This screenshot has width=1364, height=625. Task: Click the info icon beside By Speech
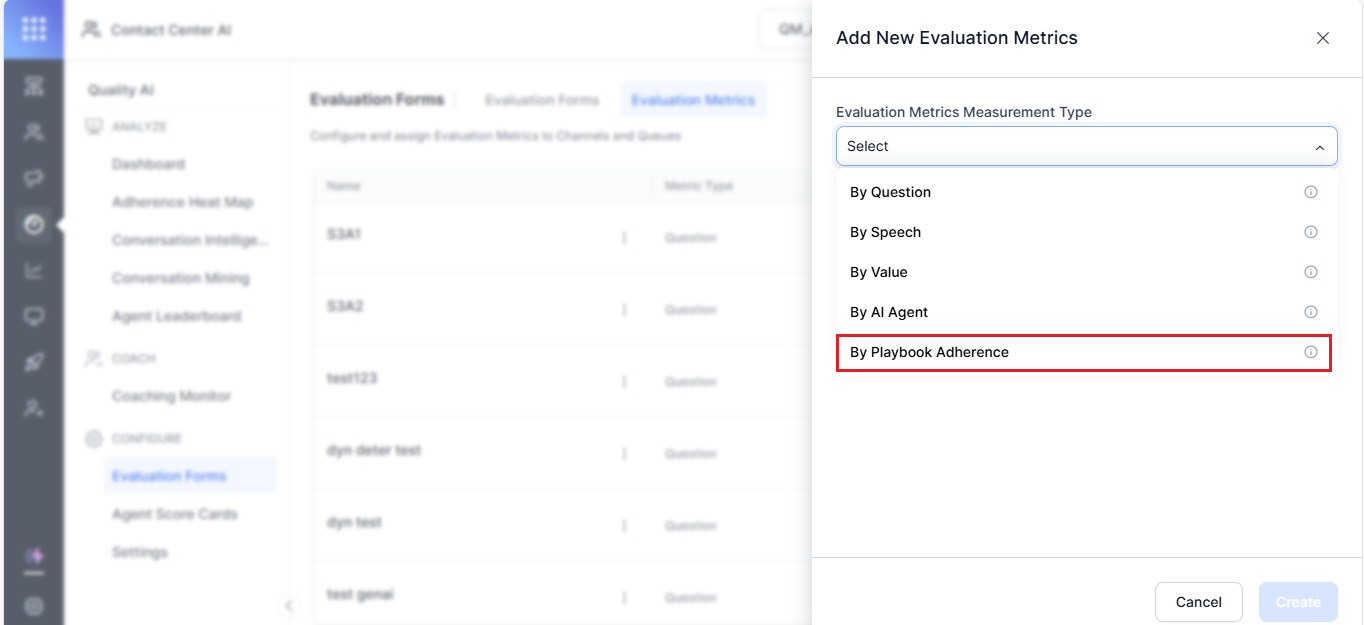(1311, 232)
